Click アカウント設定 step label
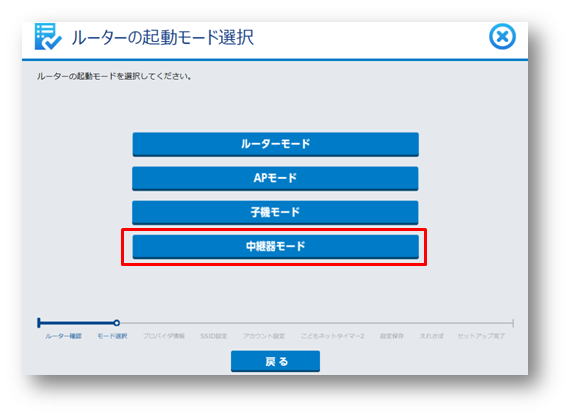 264,336
